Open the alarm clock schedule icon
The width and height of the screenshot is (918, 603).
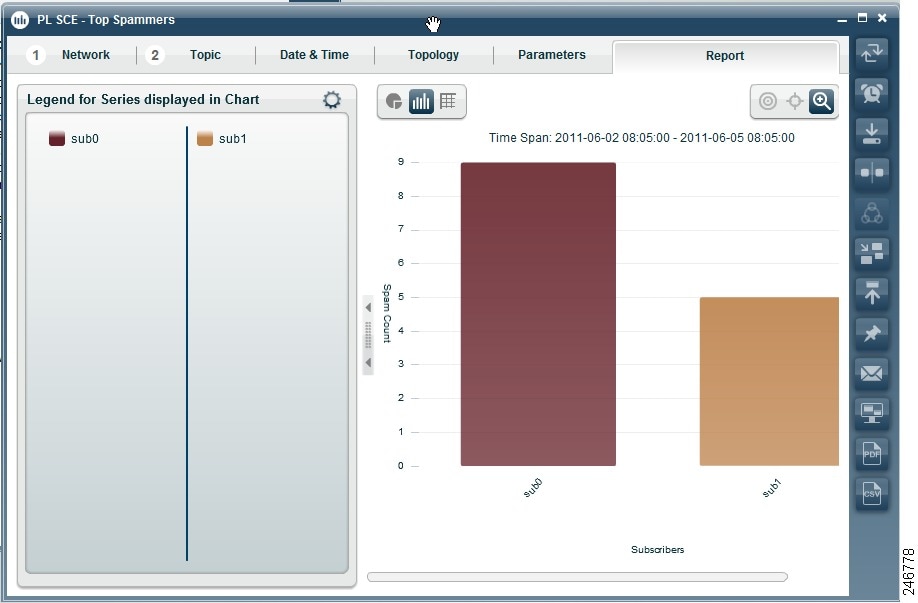pyautogui.click(x=872, y=92)
